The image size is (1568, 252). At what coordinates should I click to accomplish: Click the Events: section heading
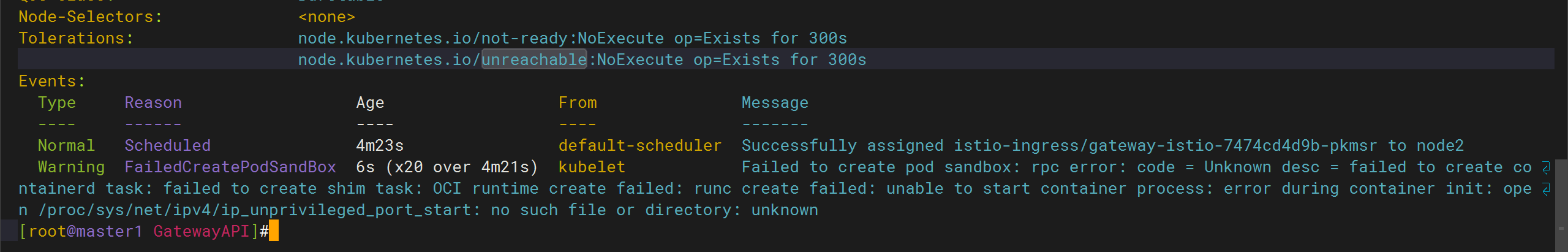point(52,82)
